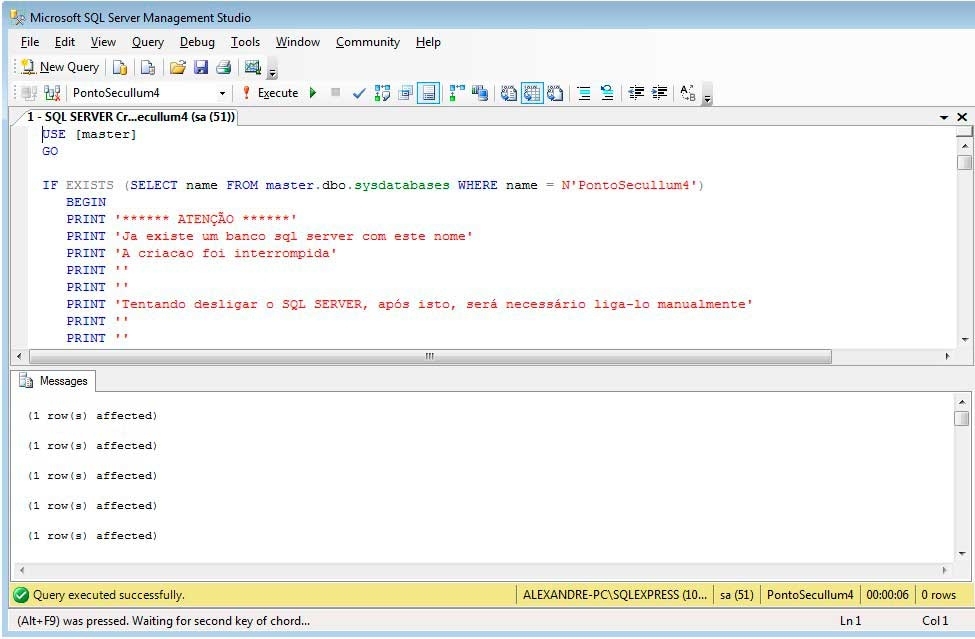Save the script with the floppy disk icon
This screenshot has height=639, width=975.
[201, 67]
